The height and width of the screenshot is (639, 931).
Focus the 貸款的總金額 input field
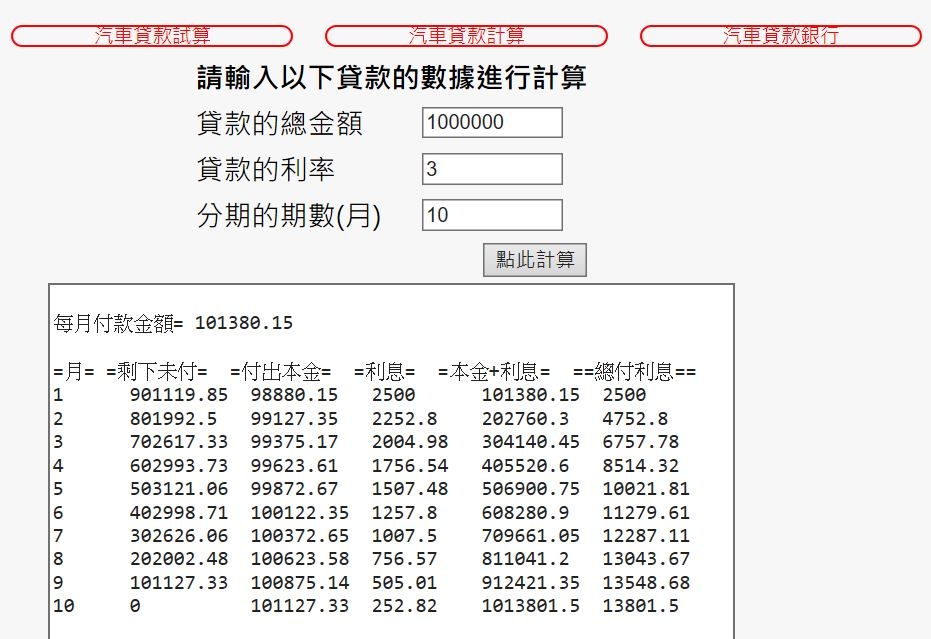[492, 122]
